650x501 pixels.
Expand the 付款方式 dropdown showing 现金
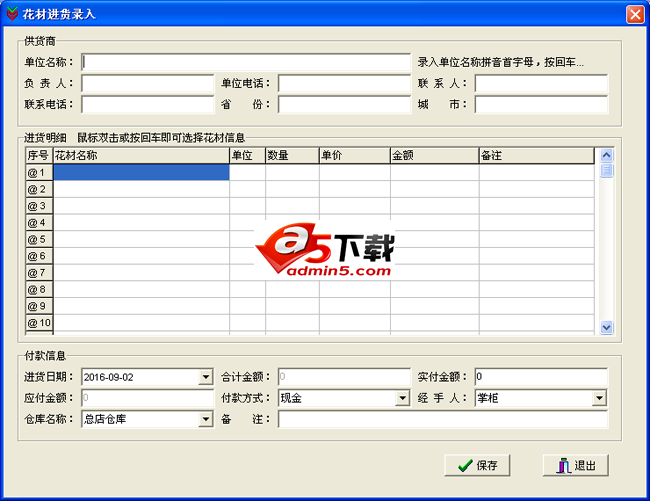coord(402,398)
